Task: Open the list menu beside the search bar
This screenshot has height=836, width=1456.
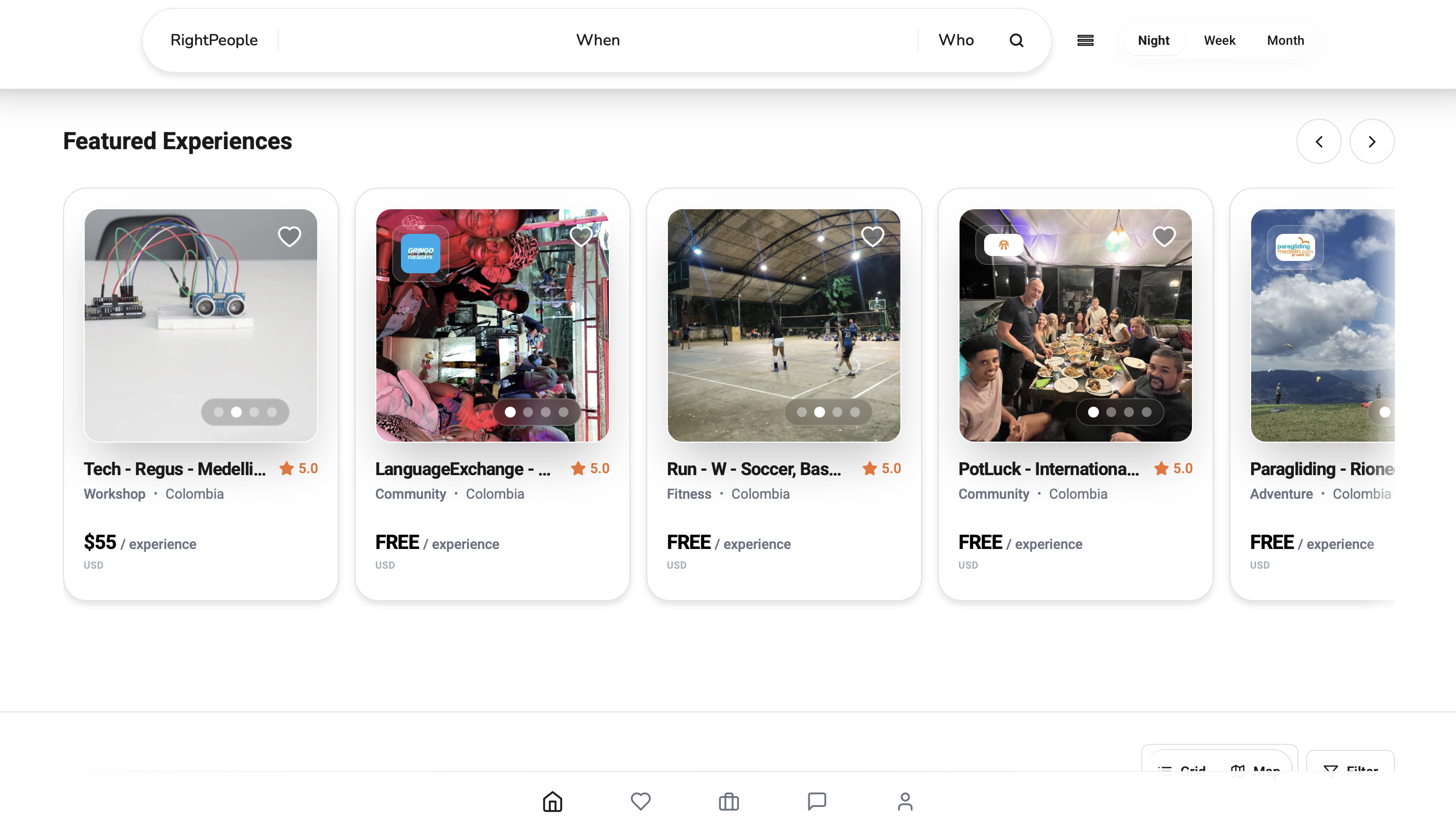Action: pos(1085,39)
